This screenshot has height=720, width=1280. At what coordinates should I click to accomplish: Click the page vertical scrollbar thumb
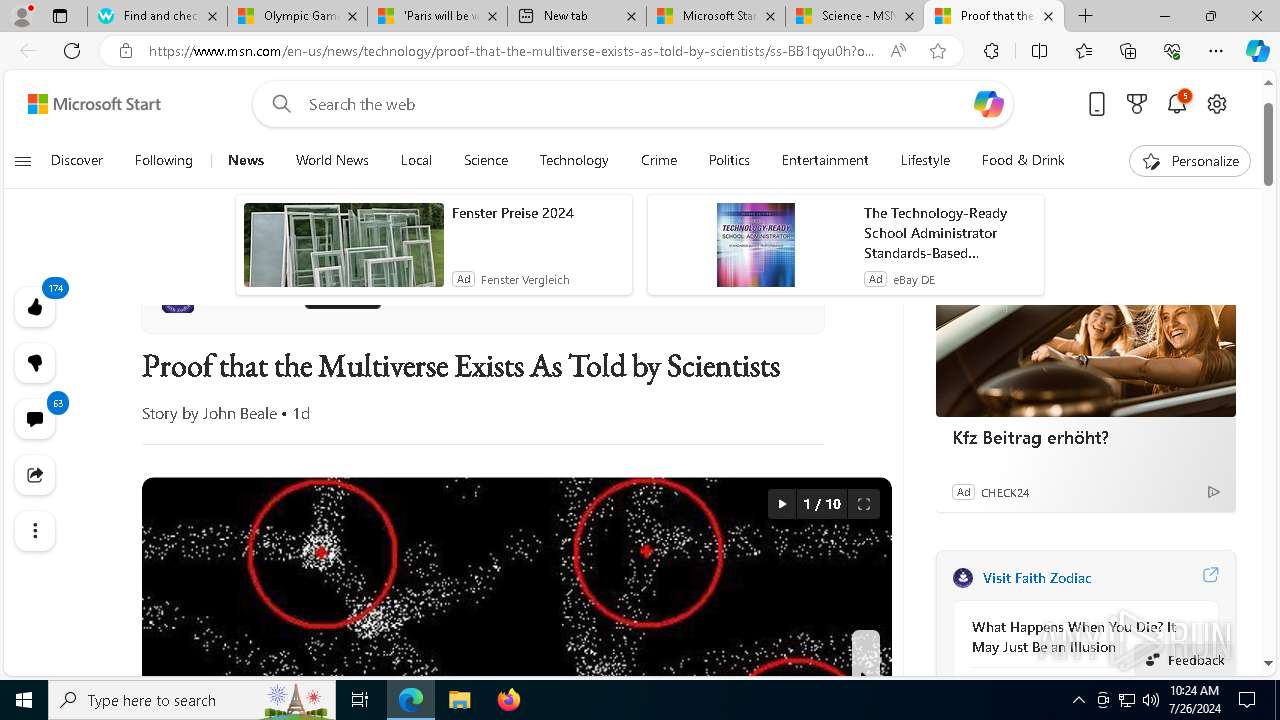[1269, 143]
